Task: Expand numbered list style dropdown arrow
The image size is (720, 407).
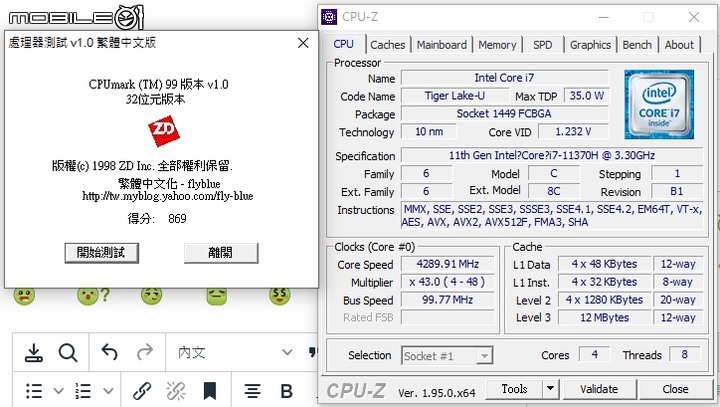Action: [108, 391]
